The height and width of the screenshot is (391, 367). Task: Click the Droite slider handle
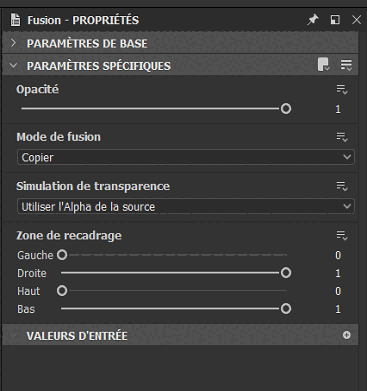[286, 273]
